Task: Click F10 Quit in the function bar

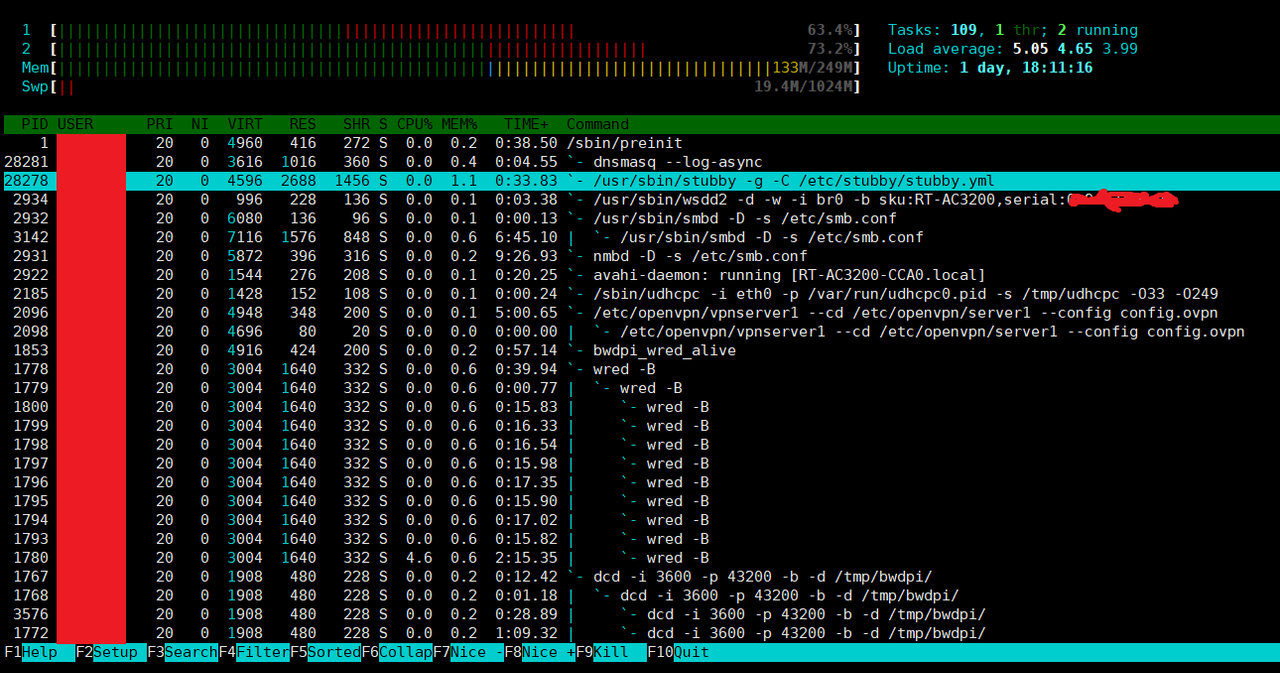Action: pos(678,652)
